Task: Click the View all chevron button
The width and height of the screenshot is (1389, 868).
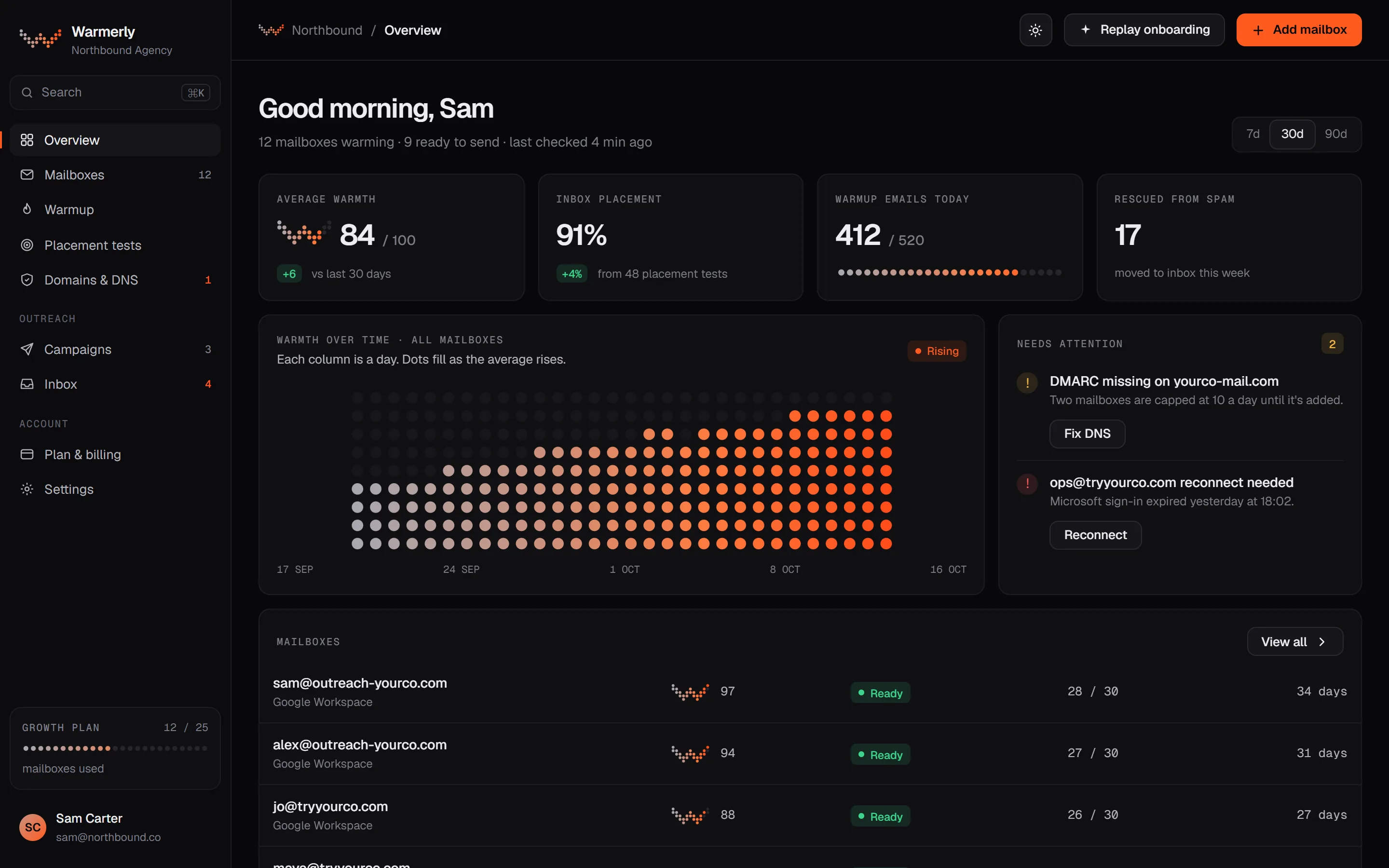Action: click(x=1295, y=642)
